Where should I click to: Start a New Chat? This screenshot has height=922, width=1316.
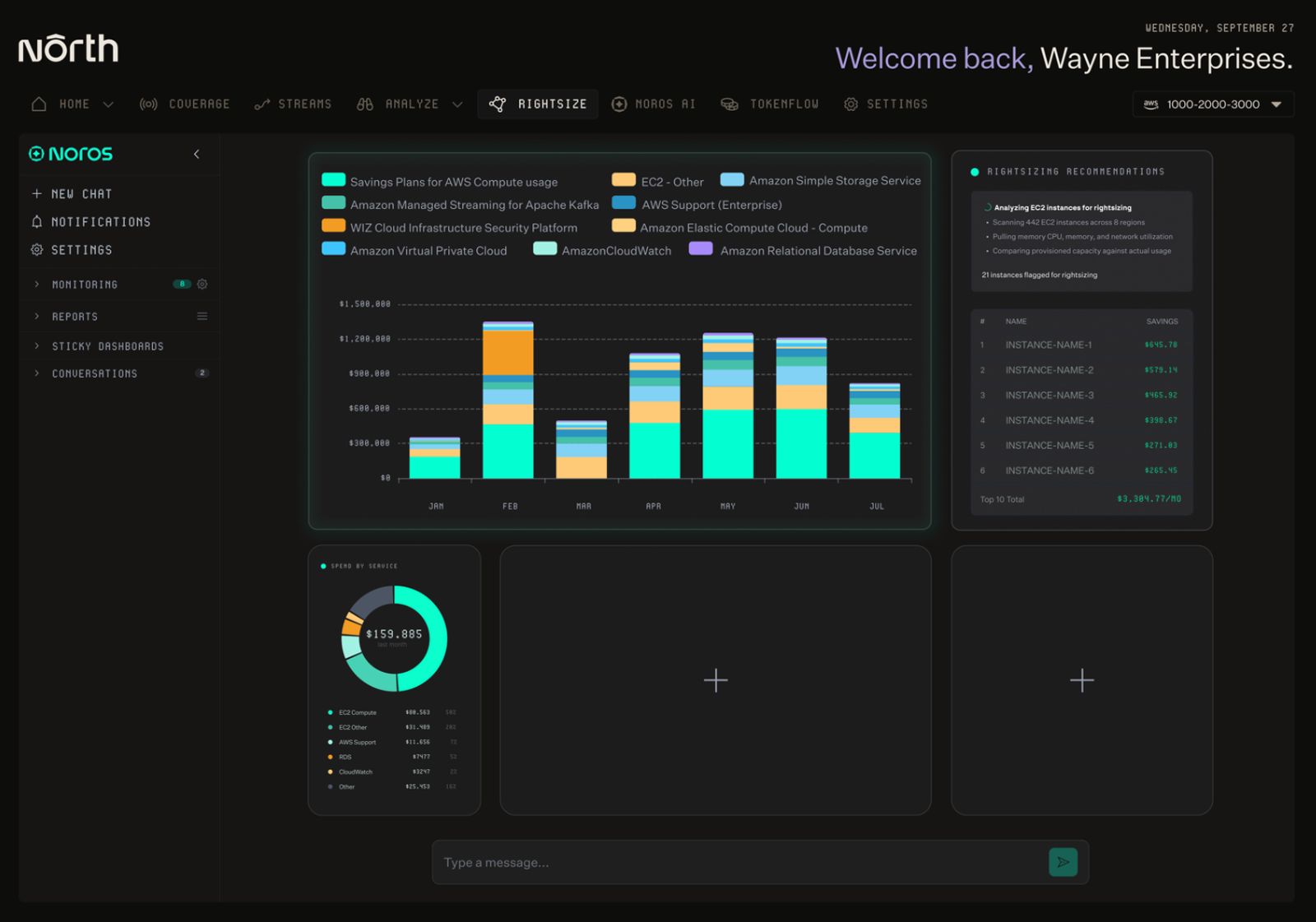click(x=72, y=193)
